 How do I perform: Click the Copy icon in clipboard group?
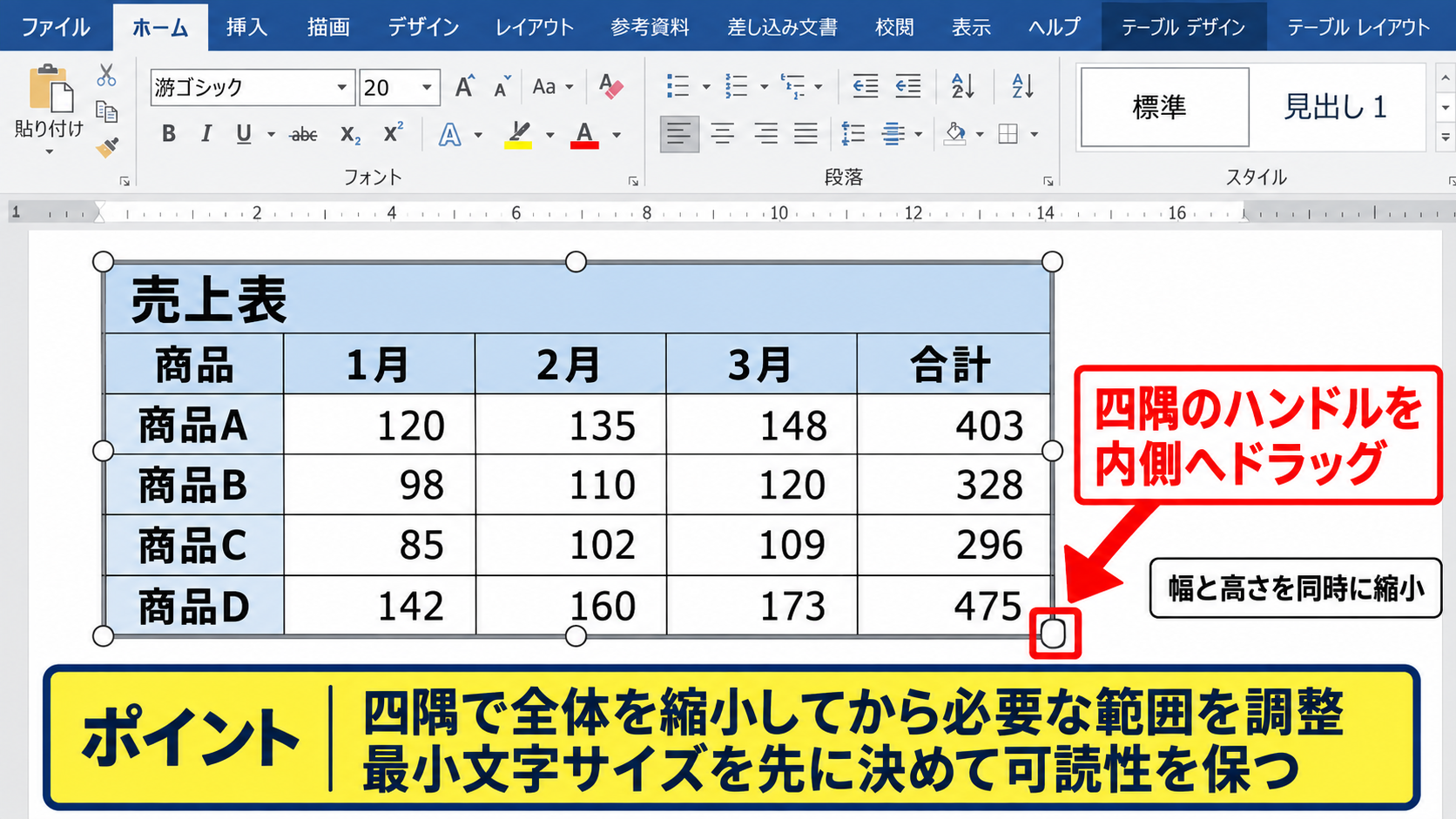(x=106, y=111)
